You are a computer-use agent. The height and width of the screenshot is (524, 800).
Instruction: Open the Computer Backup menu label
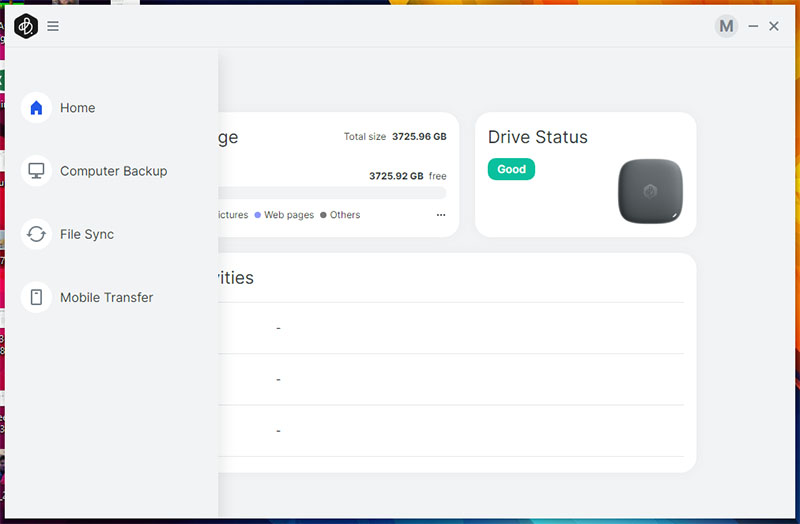pos(113,171)
